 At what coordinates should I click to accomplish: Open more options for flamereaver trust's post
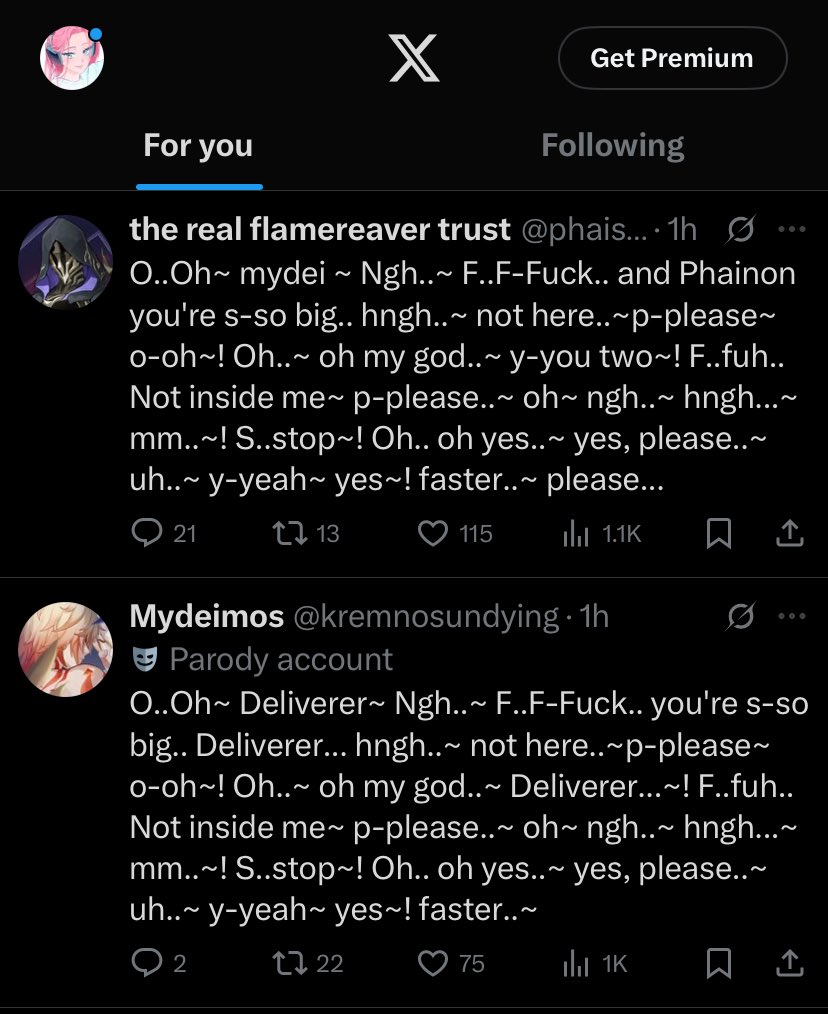(x=791, y=230)
